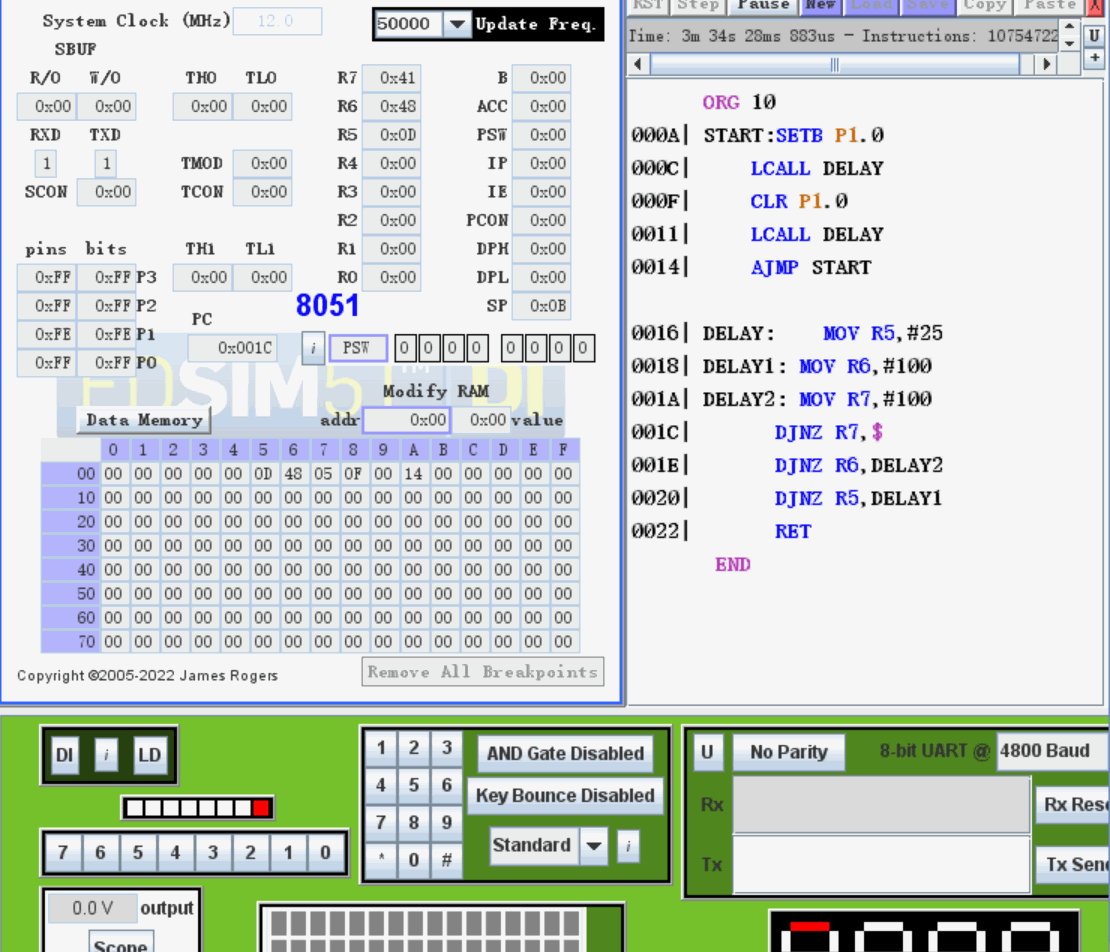Click the Paste toolbar button
The width and height of the screenshot is (1110, 952).
coord(1050,6)
